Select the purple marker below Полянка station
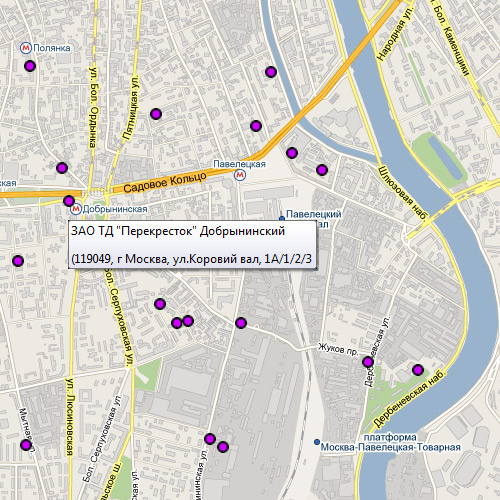Screen dimensions: 500x500 pos(30,66)
